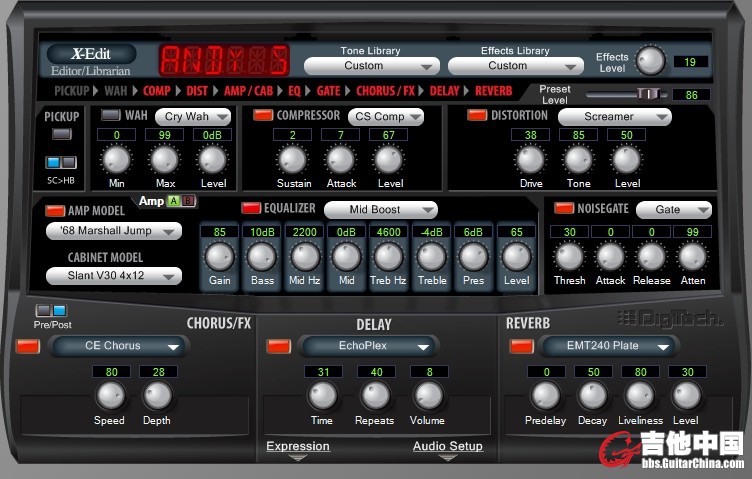Select DIST in the signal chain

197,91
